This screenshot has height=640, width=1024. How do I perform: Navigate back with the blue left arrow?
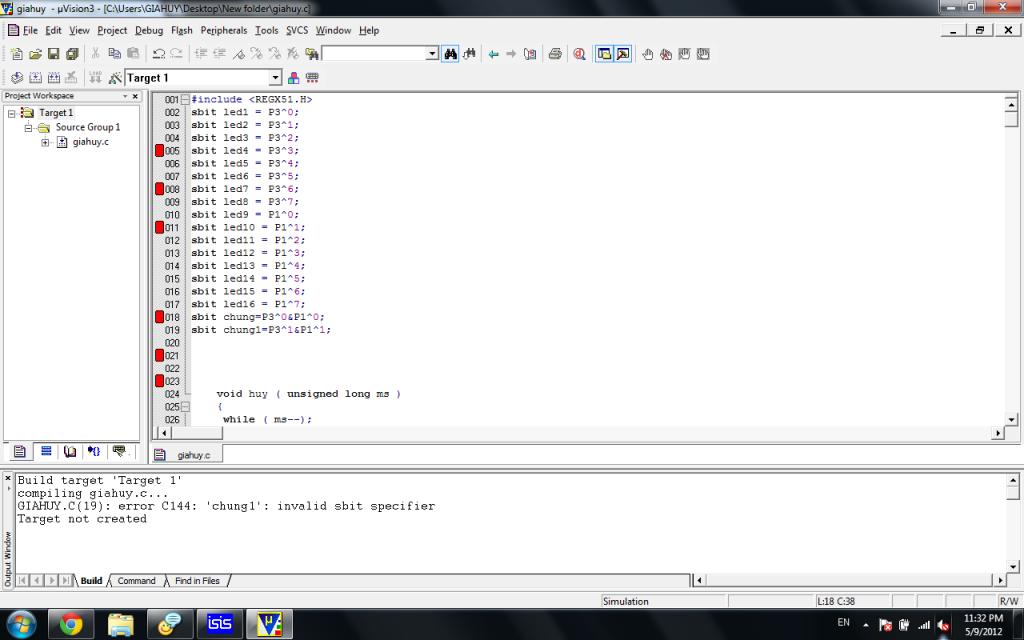[x=494, y=54]
